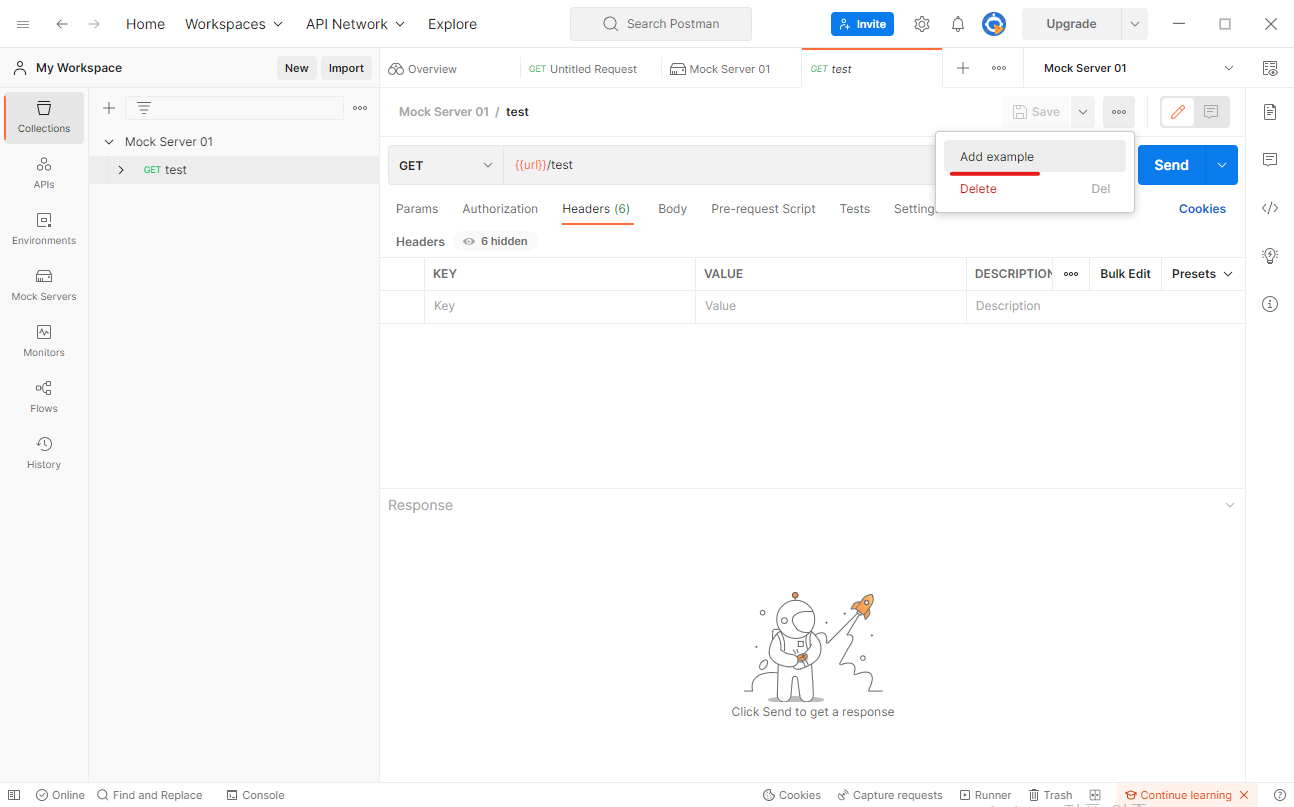
Task: Open notifications bell
Action: (x=958, y=24)
